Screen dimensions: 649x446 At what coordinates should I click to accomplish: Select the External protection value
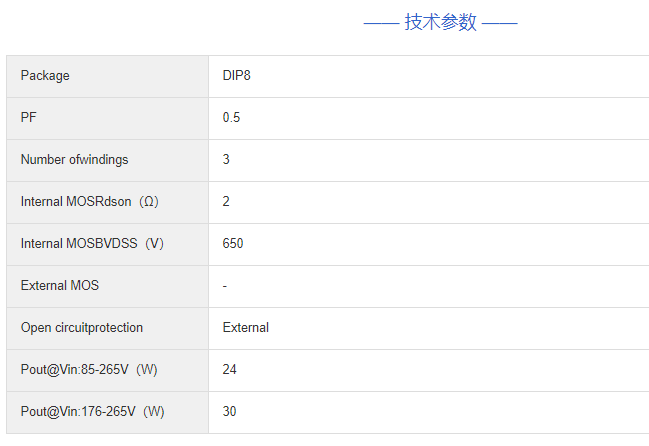pos(245,328)
